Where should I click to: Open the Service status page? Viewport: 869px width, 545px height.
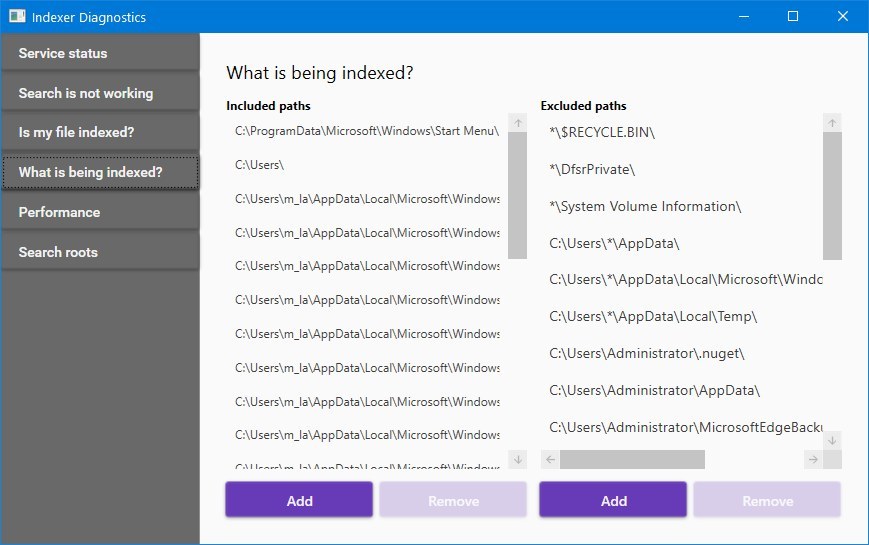click(100, 53)
